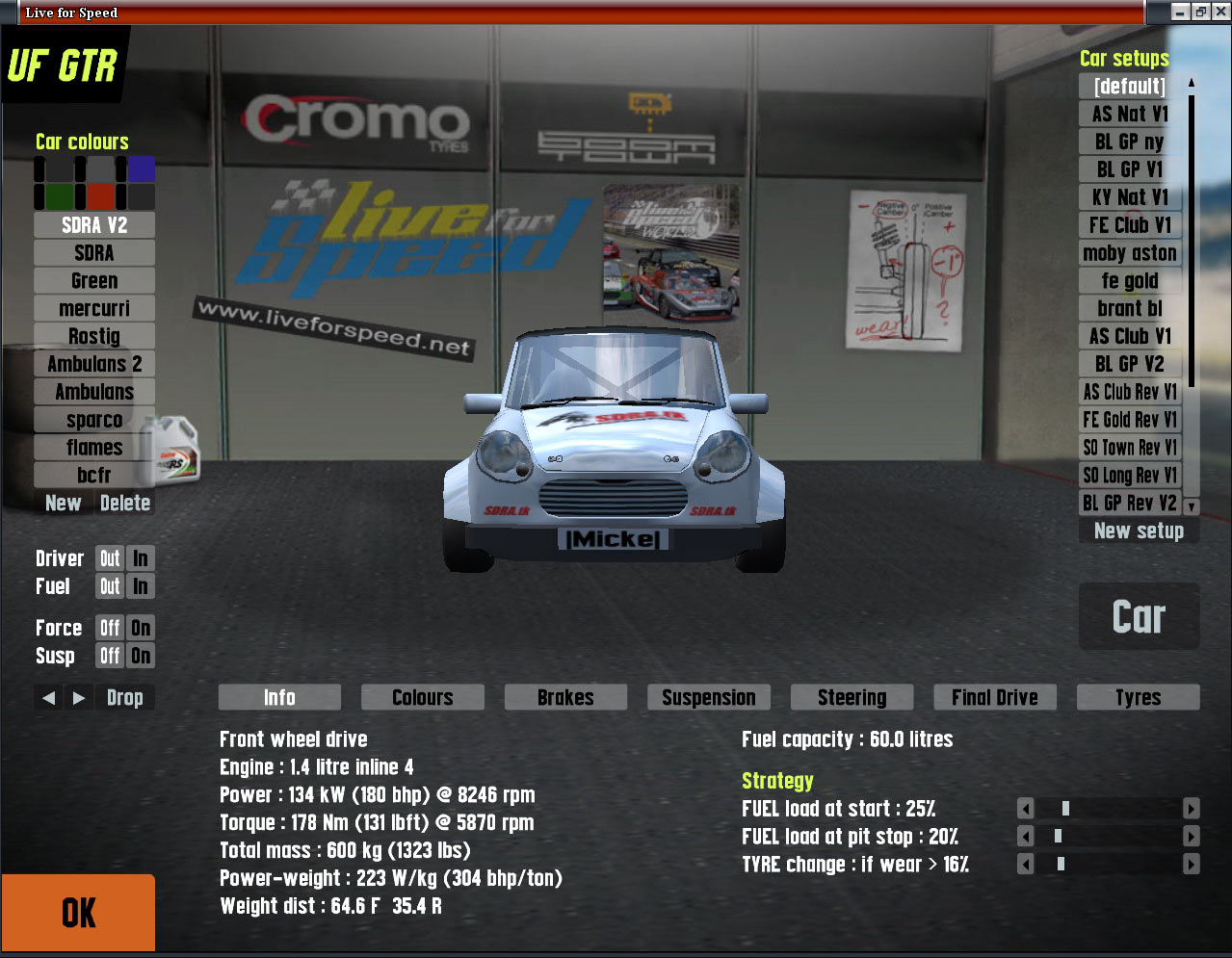Select the Green colour scheme
Screen dimensions: 1232x958
point(94,281)
